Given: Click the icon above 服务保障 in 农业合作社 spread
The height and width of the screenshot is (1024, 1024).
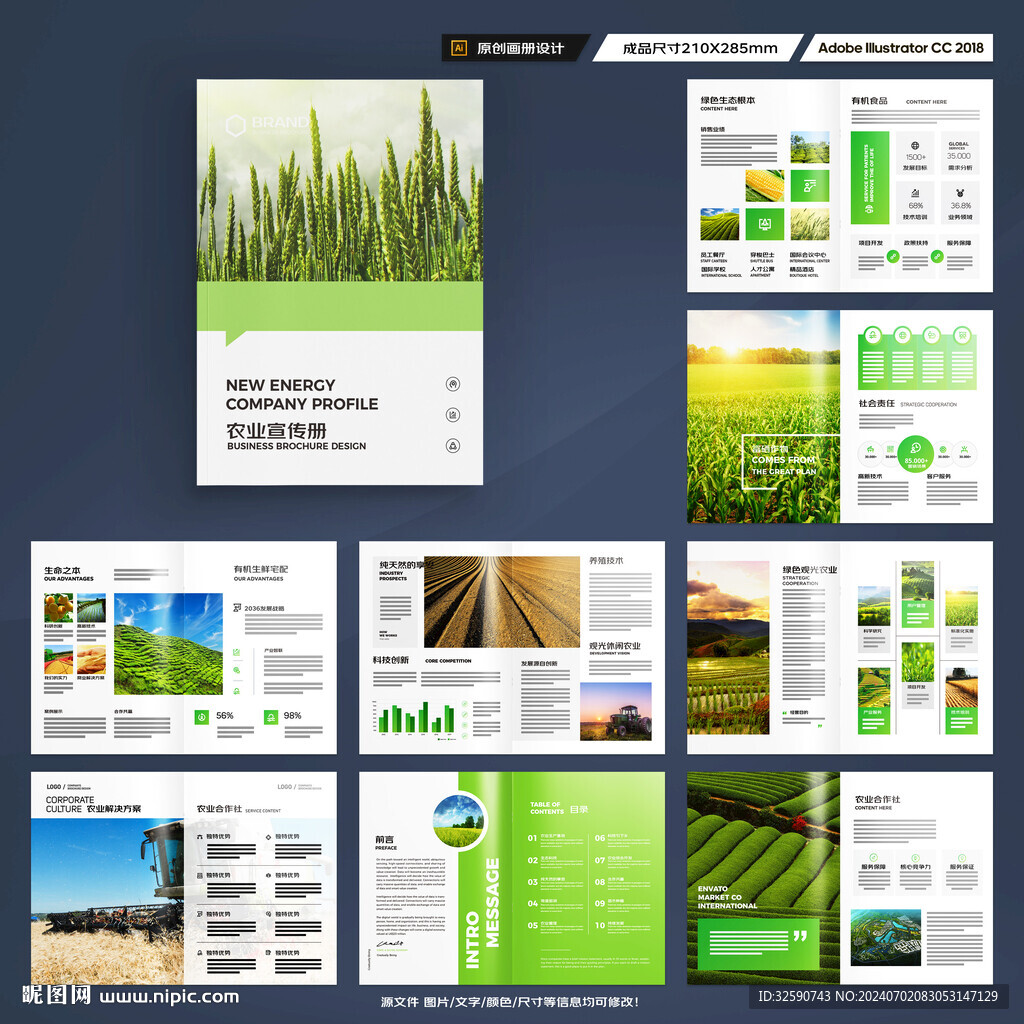Looking at the screenshot, I should (x=873, y=857).
